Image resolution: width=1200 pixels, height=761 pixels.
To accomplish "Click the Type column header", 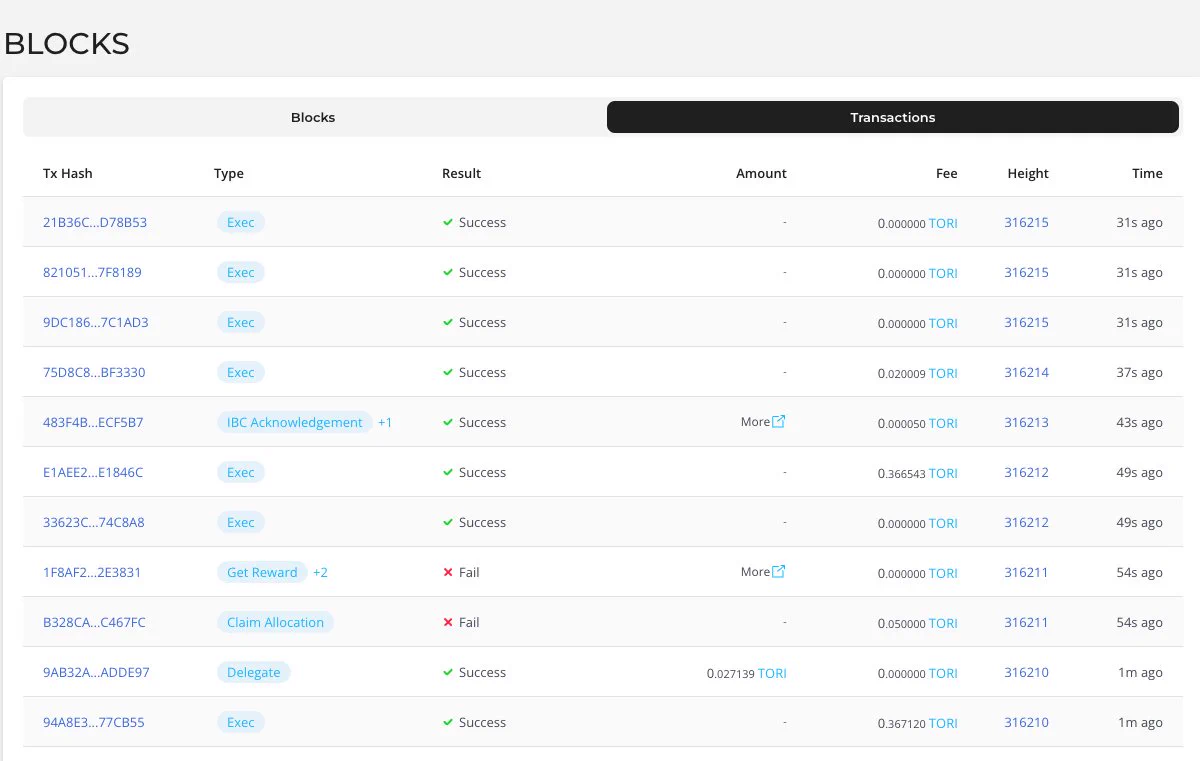I will coord(229,173).
